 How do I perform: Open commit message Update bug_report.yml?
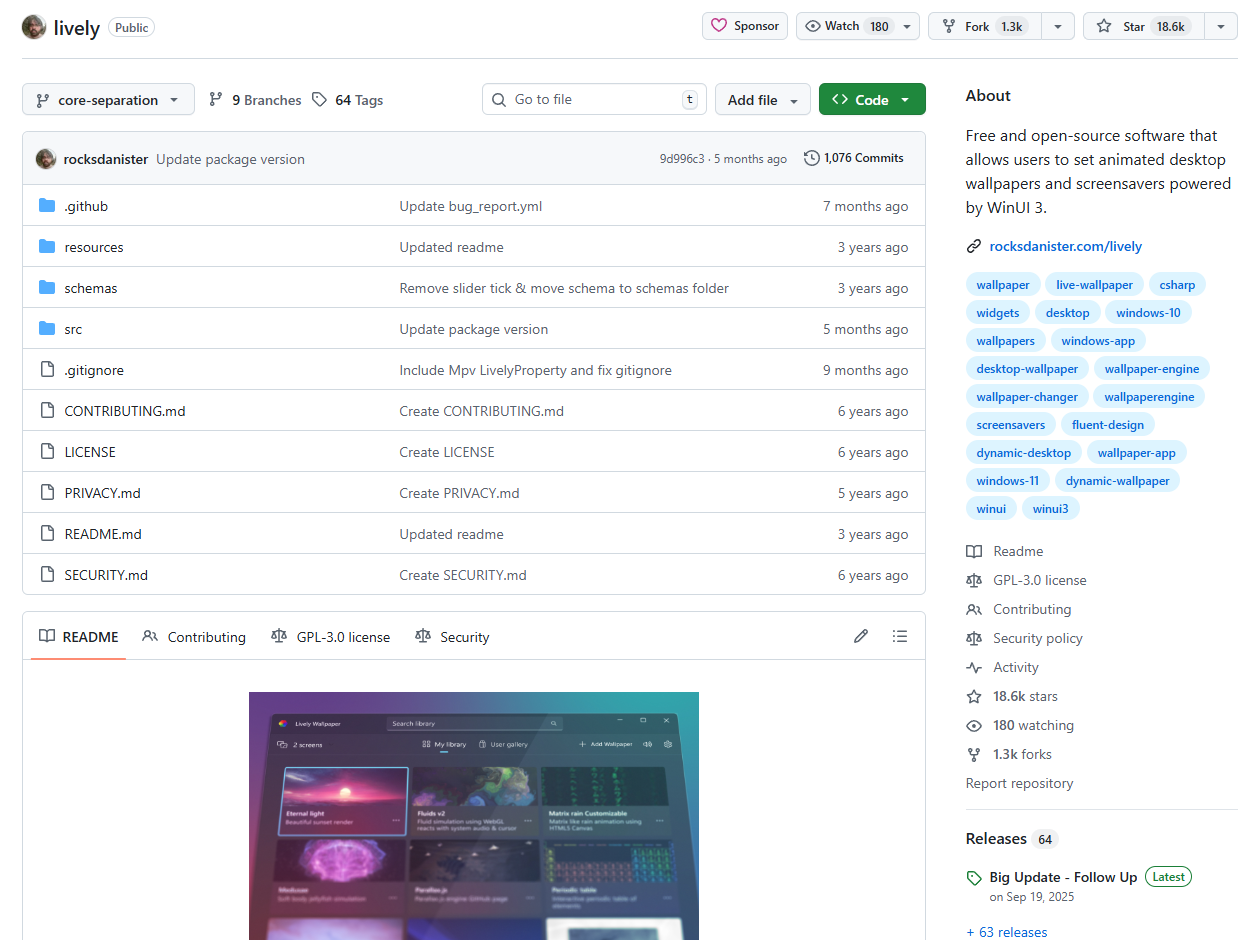471,206
